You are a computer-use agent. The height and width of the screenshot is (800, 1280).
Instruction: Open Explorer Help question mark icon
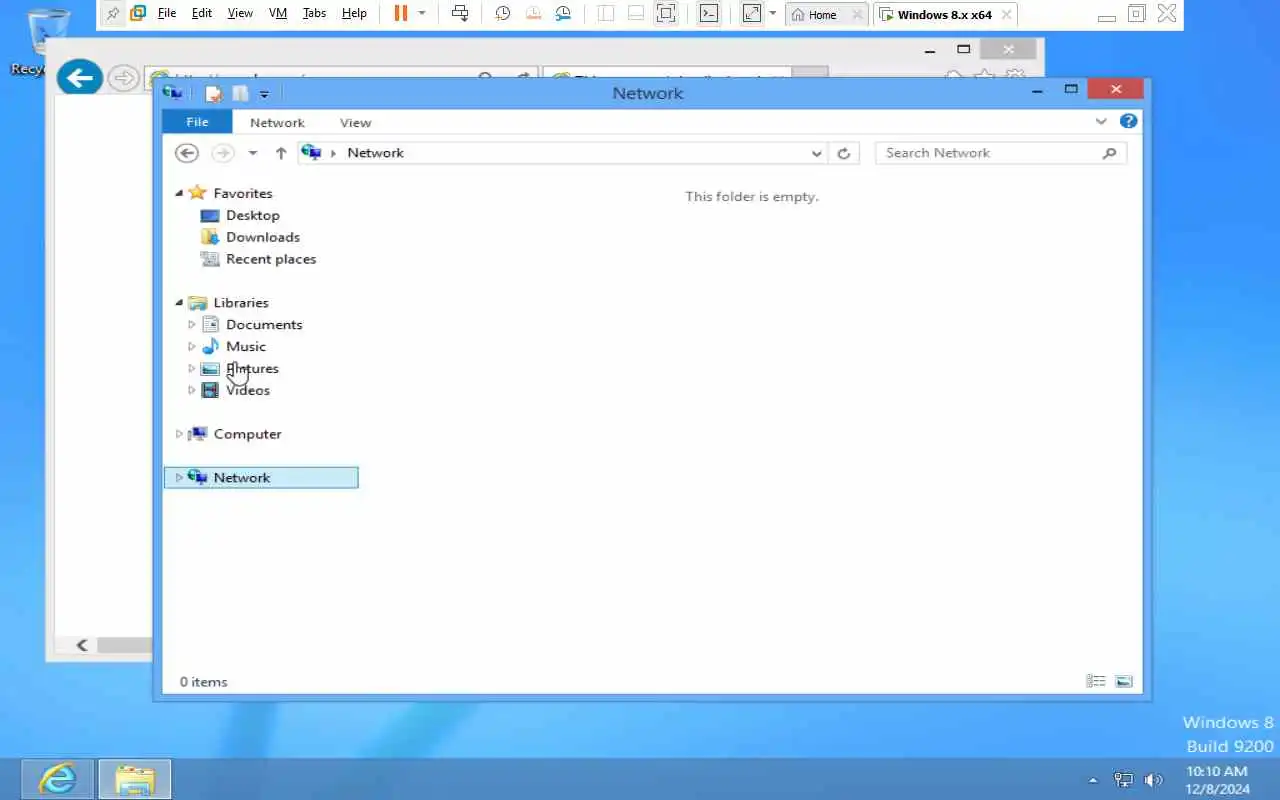click(x=1129, y=121)
